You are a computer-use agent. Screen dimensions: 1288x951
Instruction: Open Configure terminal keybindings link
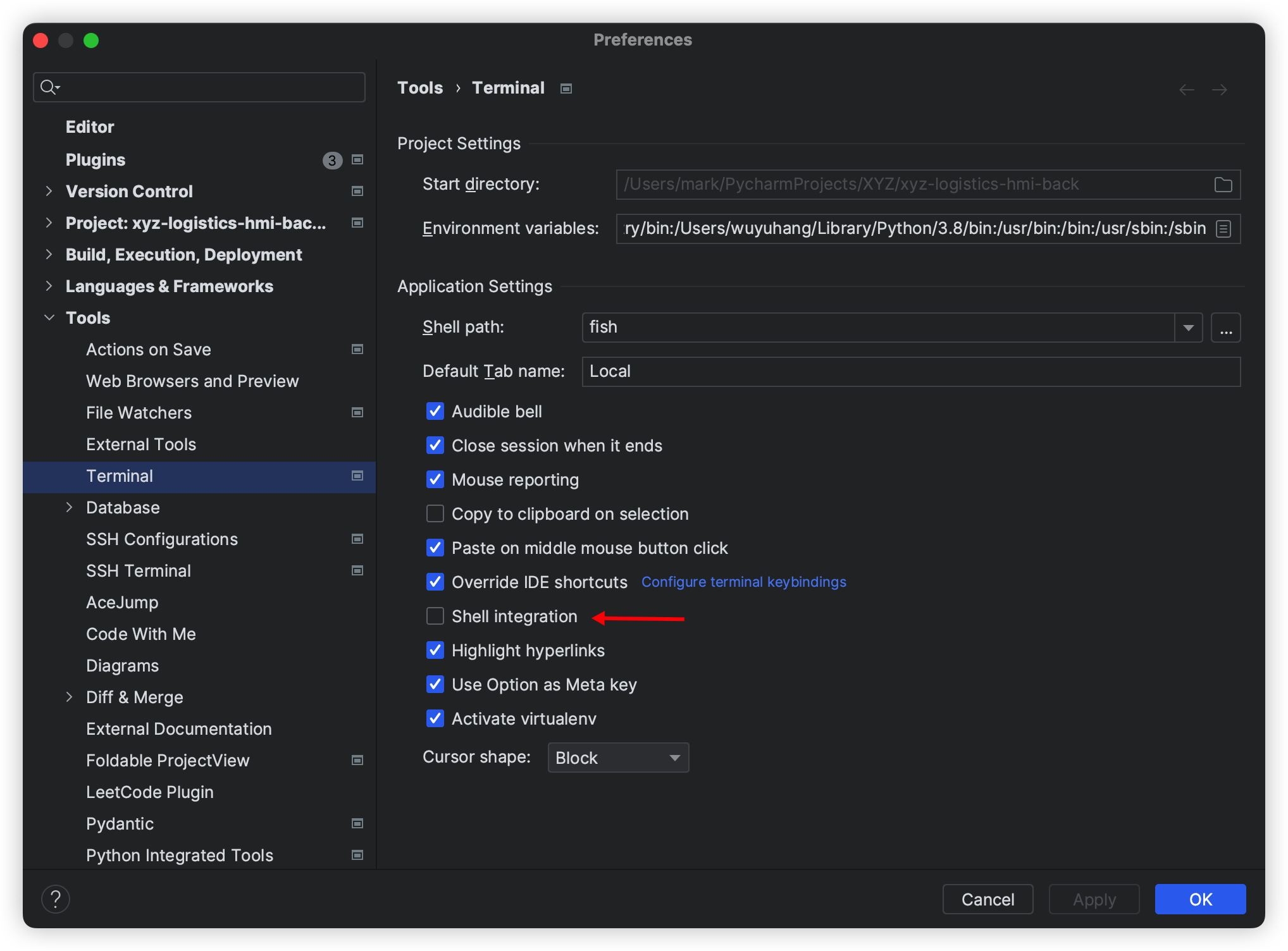743,582
